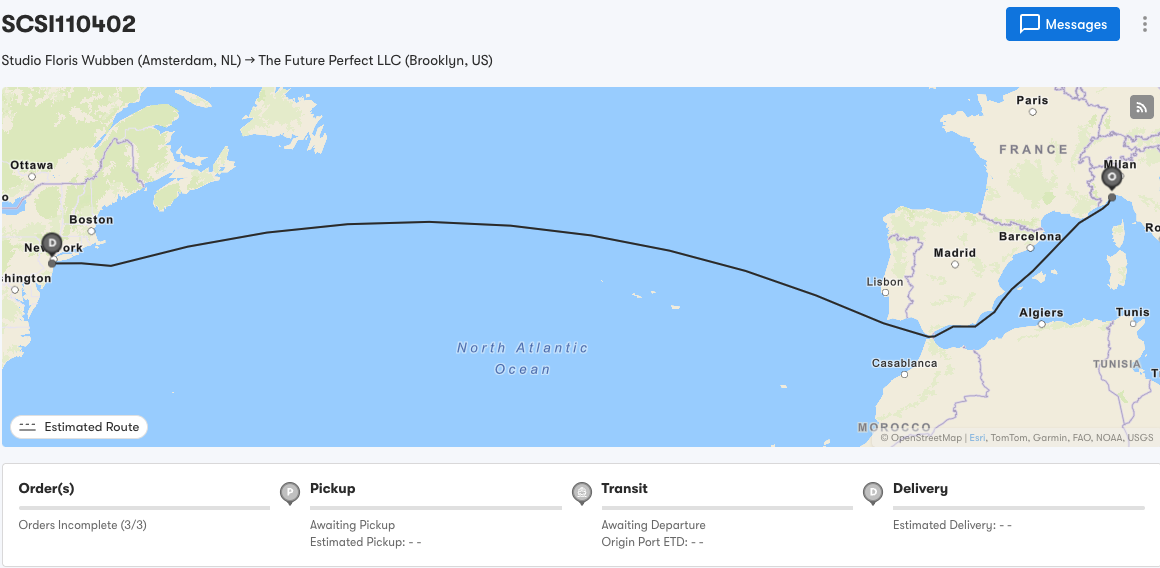Click the Transit stage marker icon
The image size is (1160, 568).
(581, 492)
